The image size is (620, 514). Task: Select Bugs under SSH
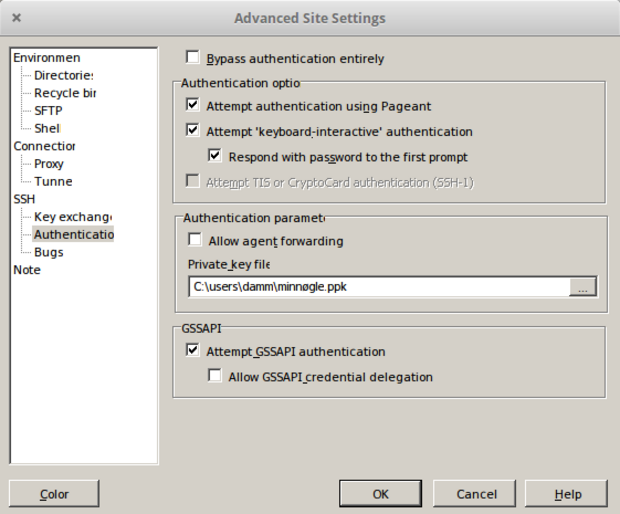pyautogui.click(x=48, y=252)
